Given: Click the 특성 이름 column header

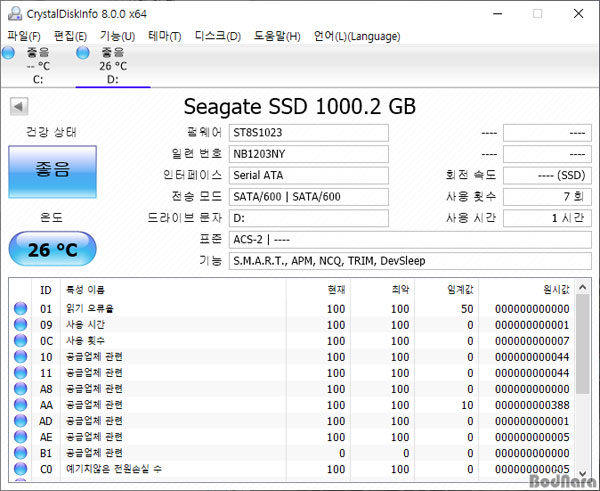Looking at the screenshot, I should (173, 290).
